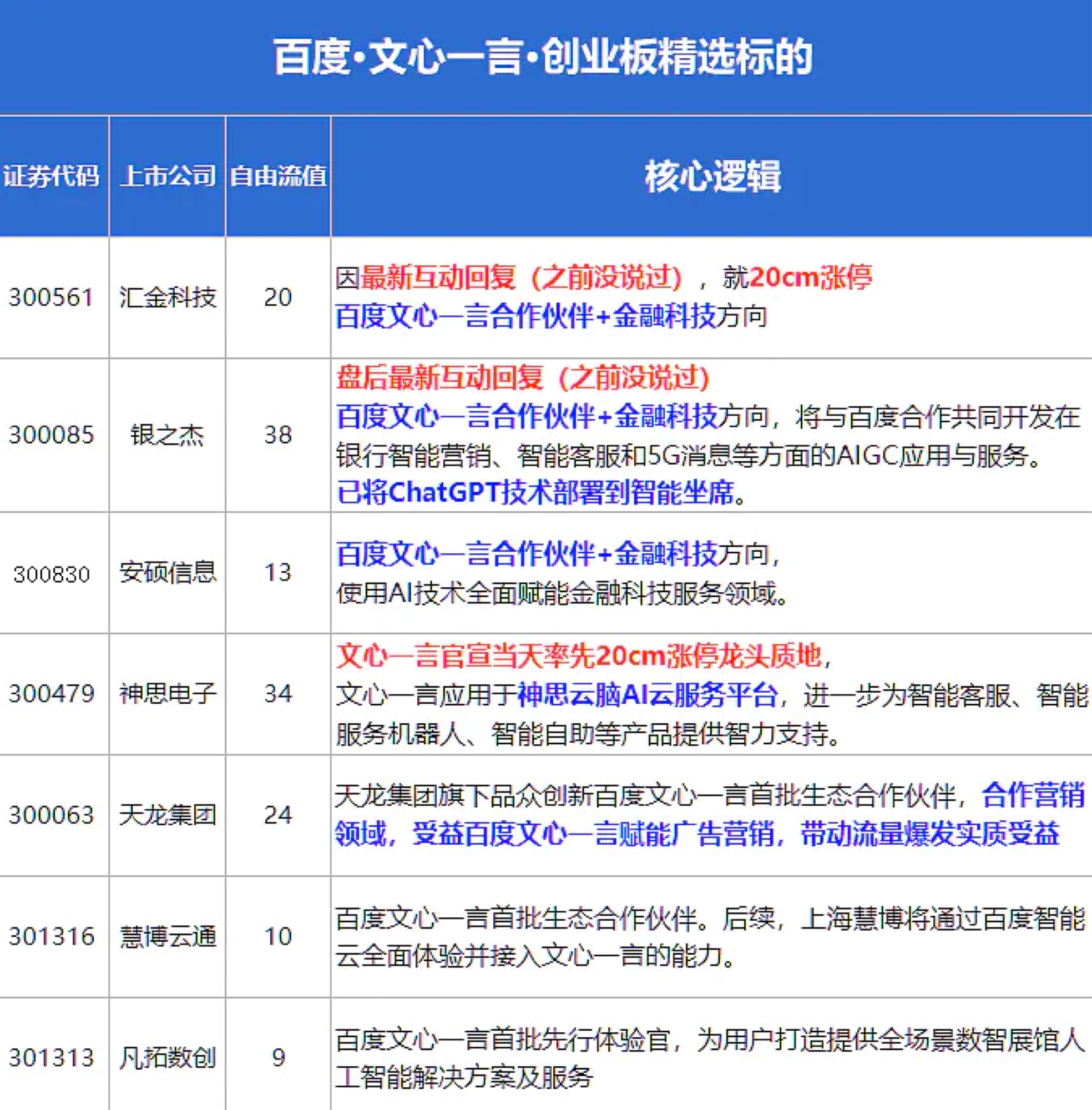The image size is (1092, 1110).
Task: Click stock code 300479
Action: coord(51,694)
